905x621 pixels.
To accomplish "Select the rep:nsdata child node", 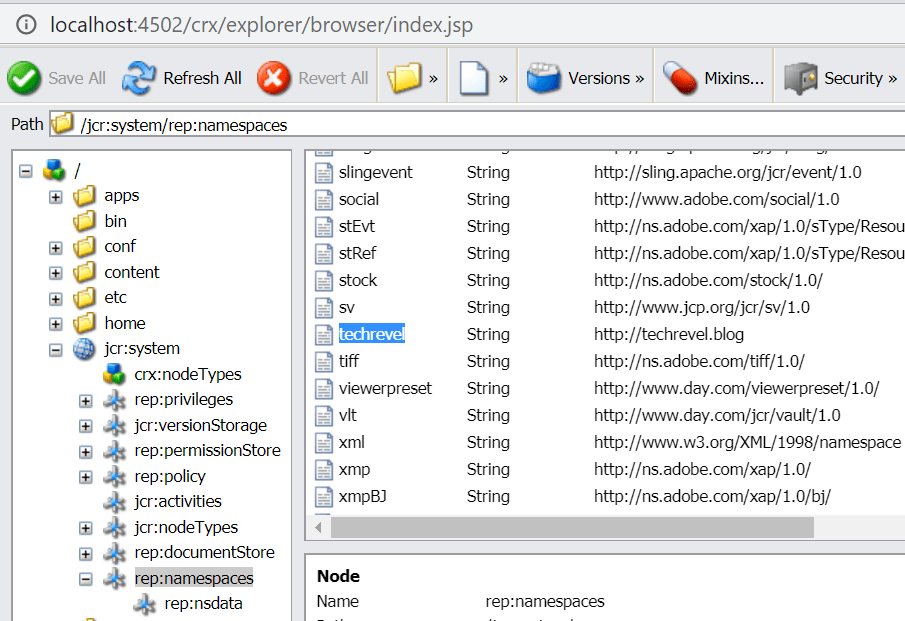I will [x=203, y=603].
